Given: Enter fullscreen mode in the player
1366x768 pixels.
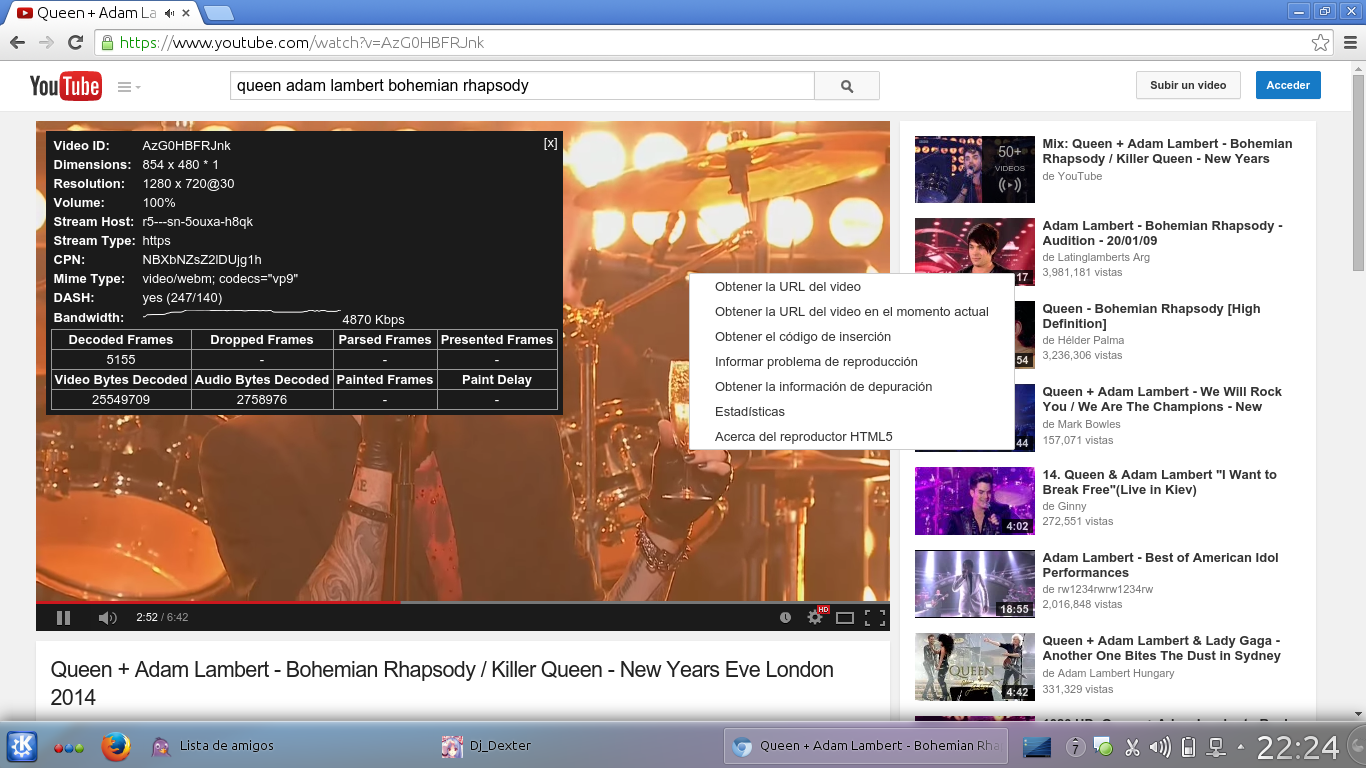Looking at the screenshot, I should click(875, 618).
